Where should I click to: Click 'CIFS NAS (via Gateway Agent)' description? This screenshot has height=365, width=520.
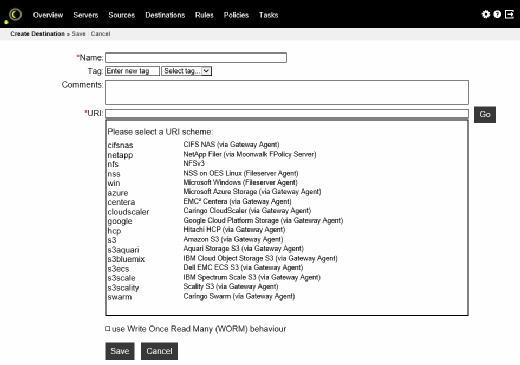coord(231,145)
